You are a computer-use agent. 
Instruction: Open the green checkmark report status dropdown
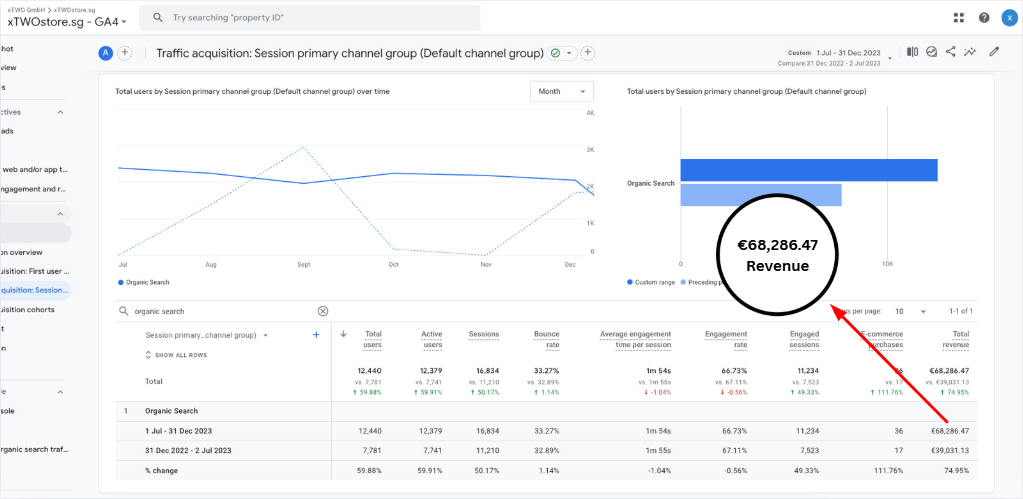(562, 53)
